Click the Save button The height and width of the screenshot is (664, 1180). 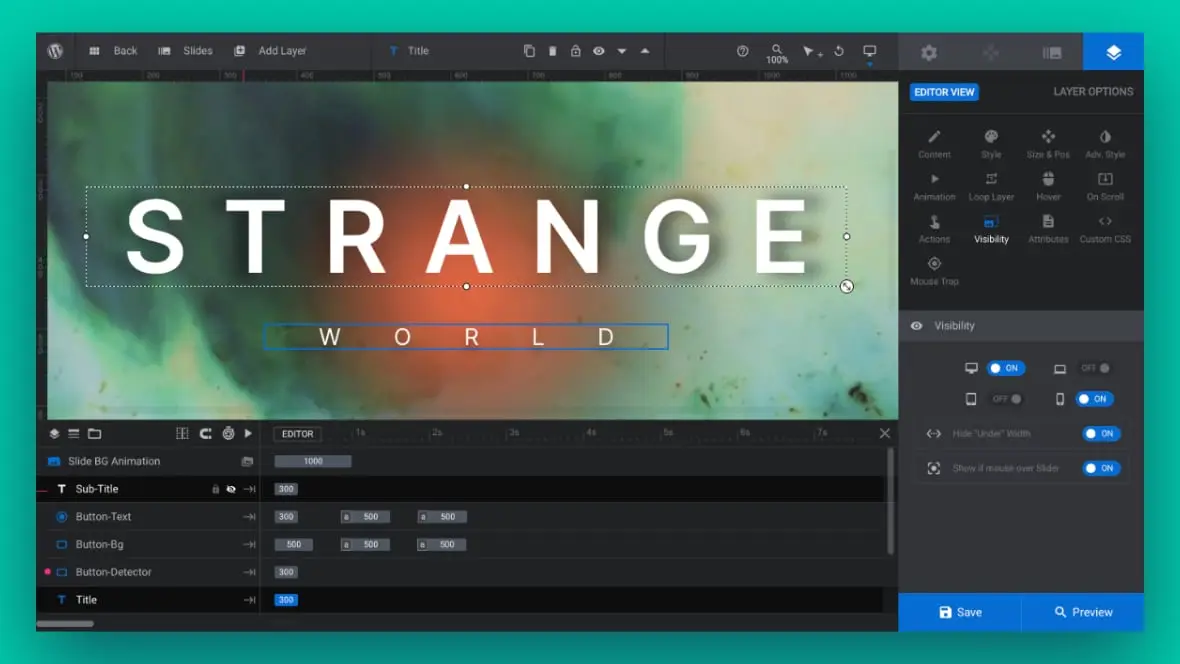959,612
